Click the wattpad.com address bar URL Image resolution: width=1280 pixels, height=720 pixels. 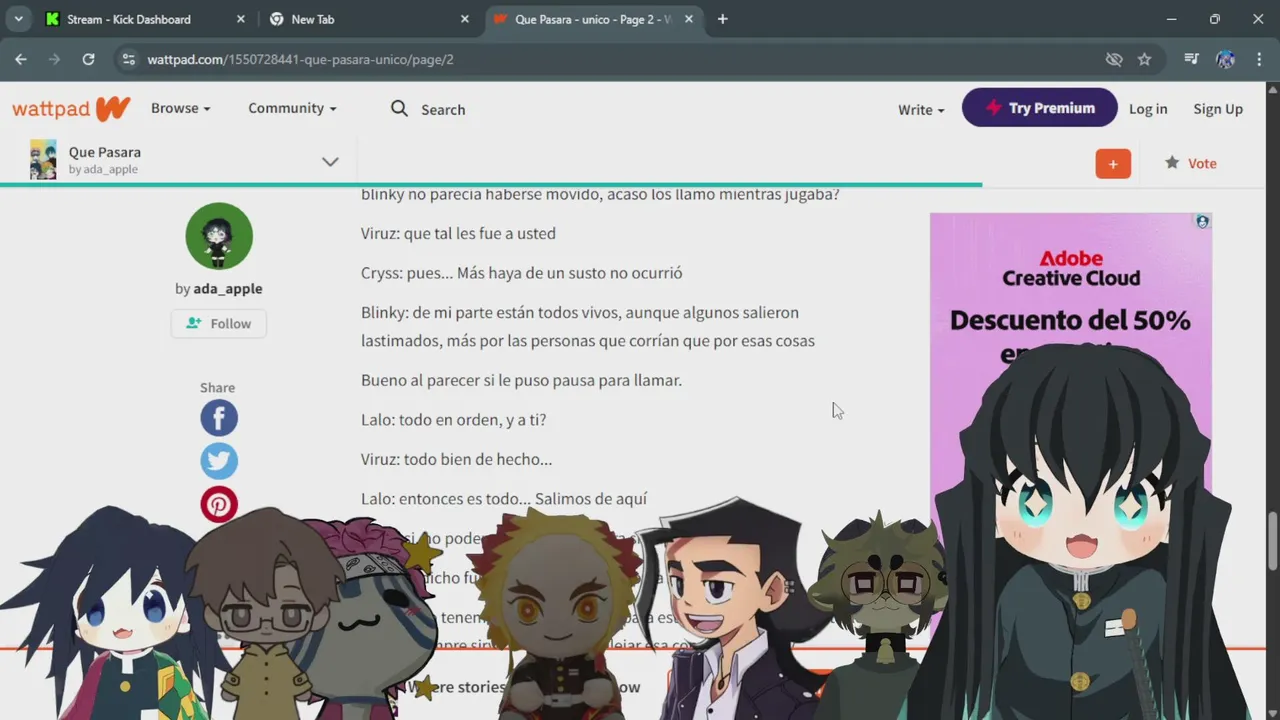300,59
